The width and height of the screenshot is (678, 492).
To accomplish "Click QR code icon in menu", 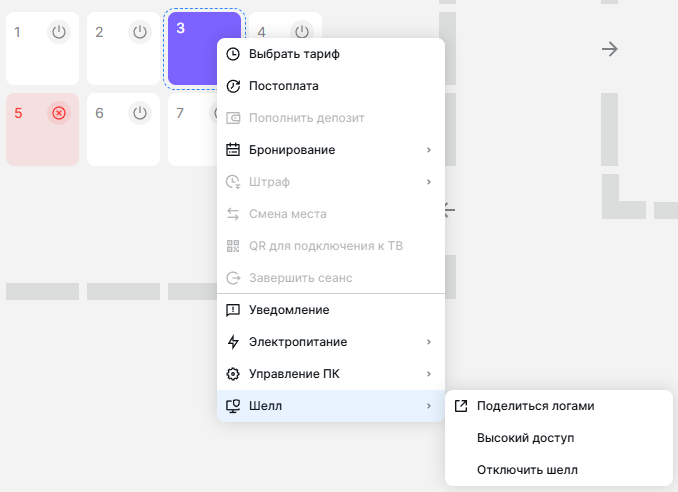I will [233, 246].
